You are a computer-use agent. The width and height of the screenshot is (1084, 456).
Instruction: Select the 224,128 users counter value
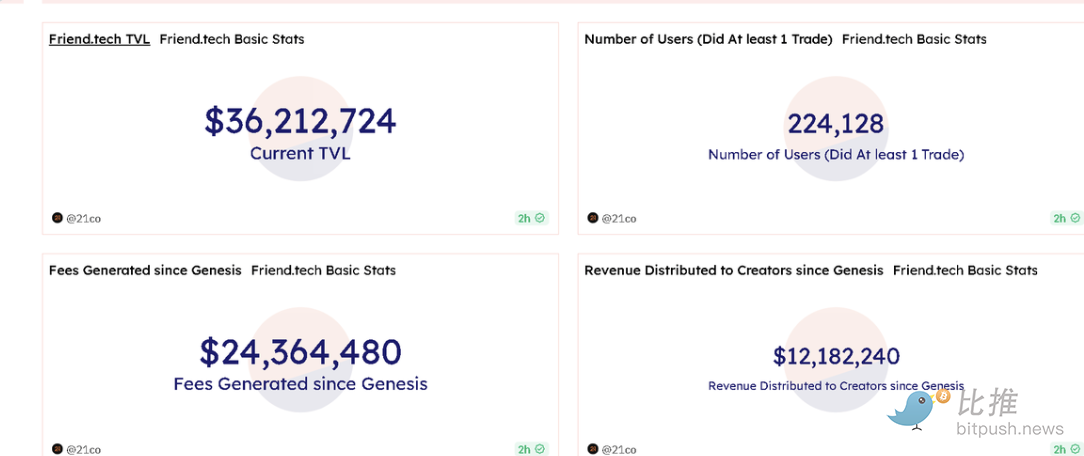pyautogui.click(x=835, y=124)
